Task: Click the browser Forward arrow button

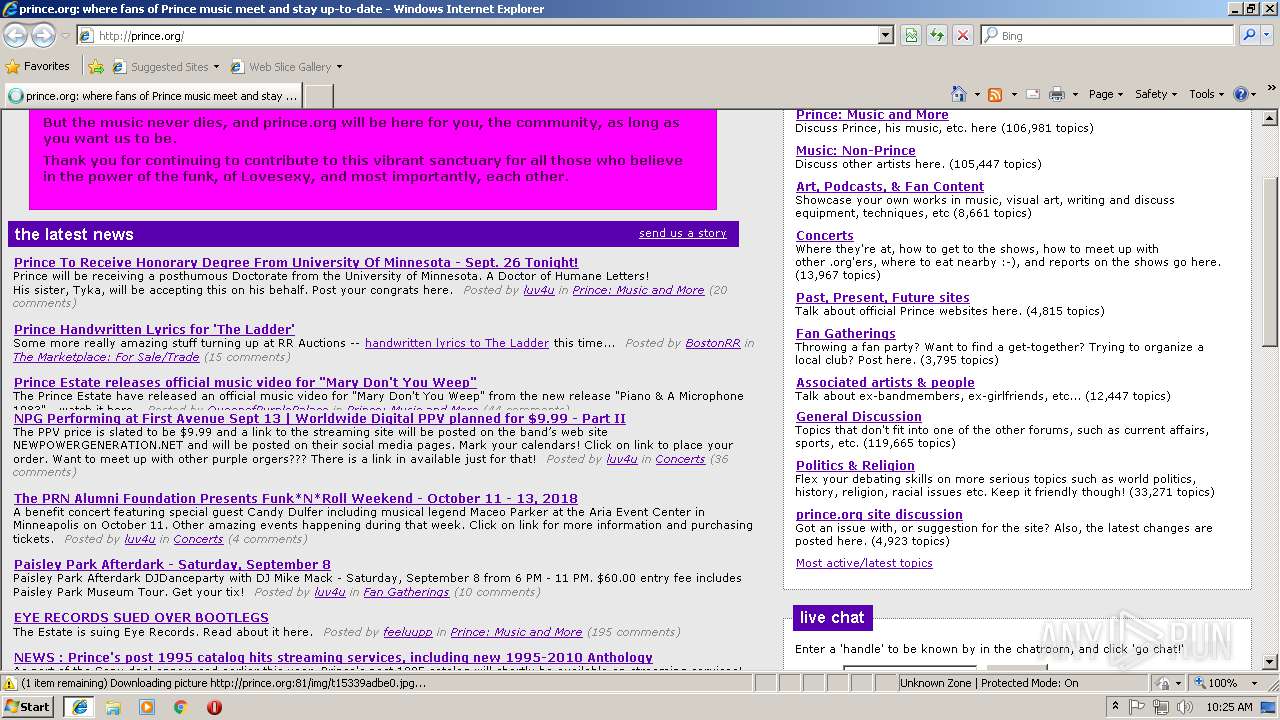Action: (x=43, y=35)
